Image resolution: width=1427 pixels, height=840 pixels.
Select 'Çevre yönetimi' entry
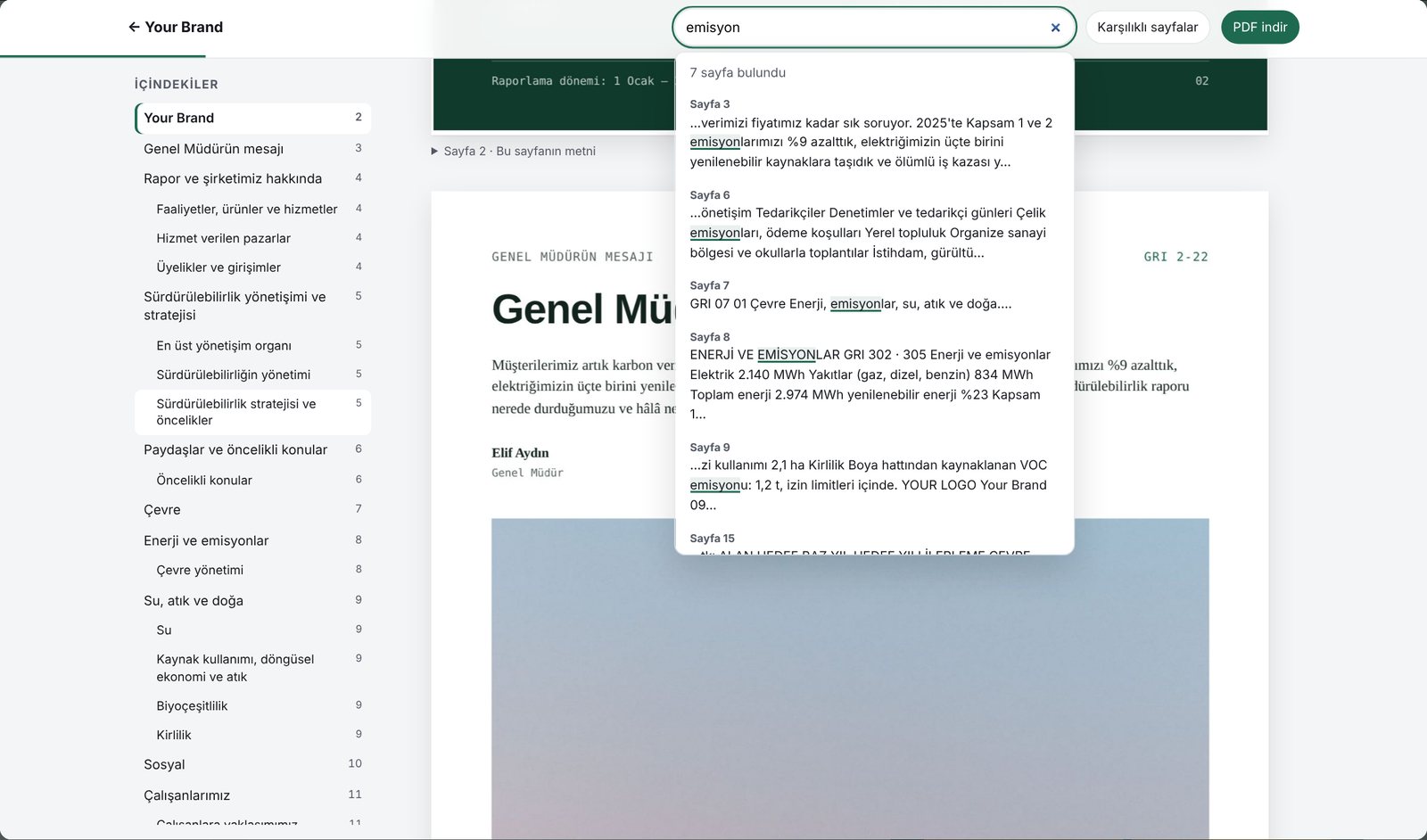pos(253,570)
